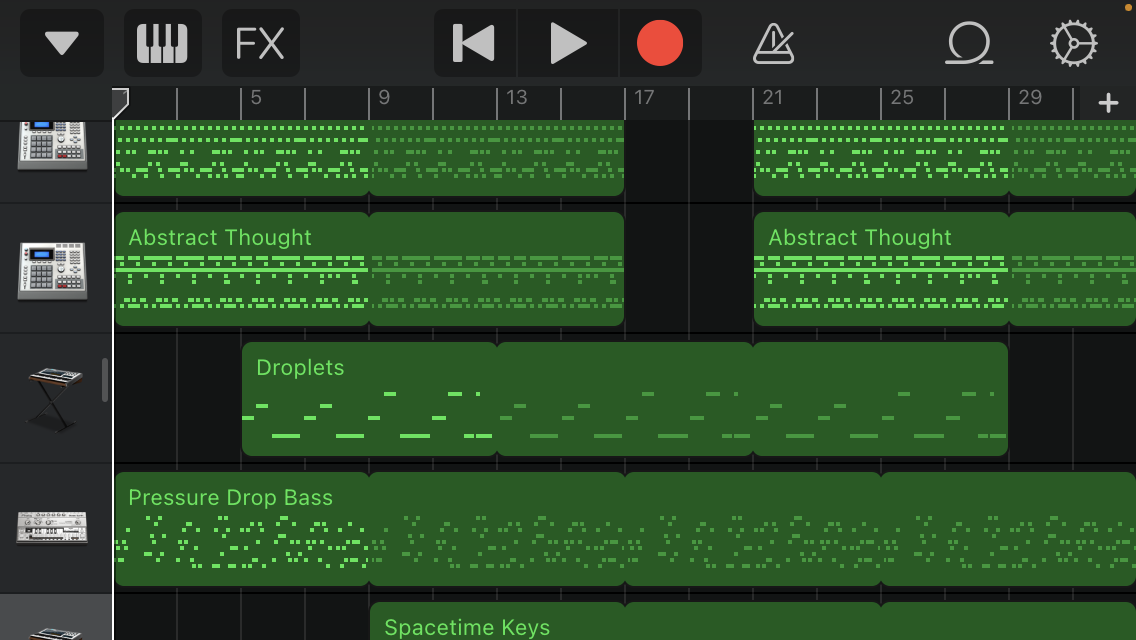
Task: Select the Pressure Drop Bass synth track icon
Action: coord(52,527)
